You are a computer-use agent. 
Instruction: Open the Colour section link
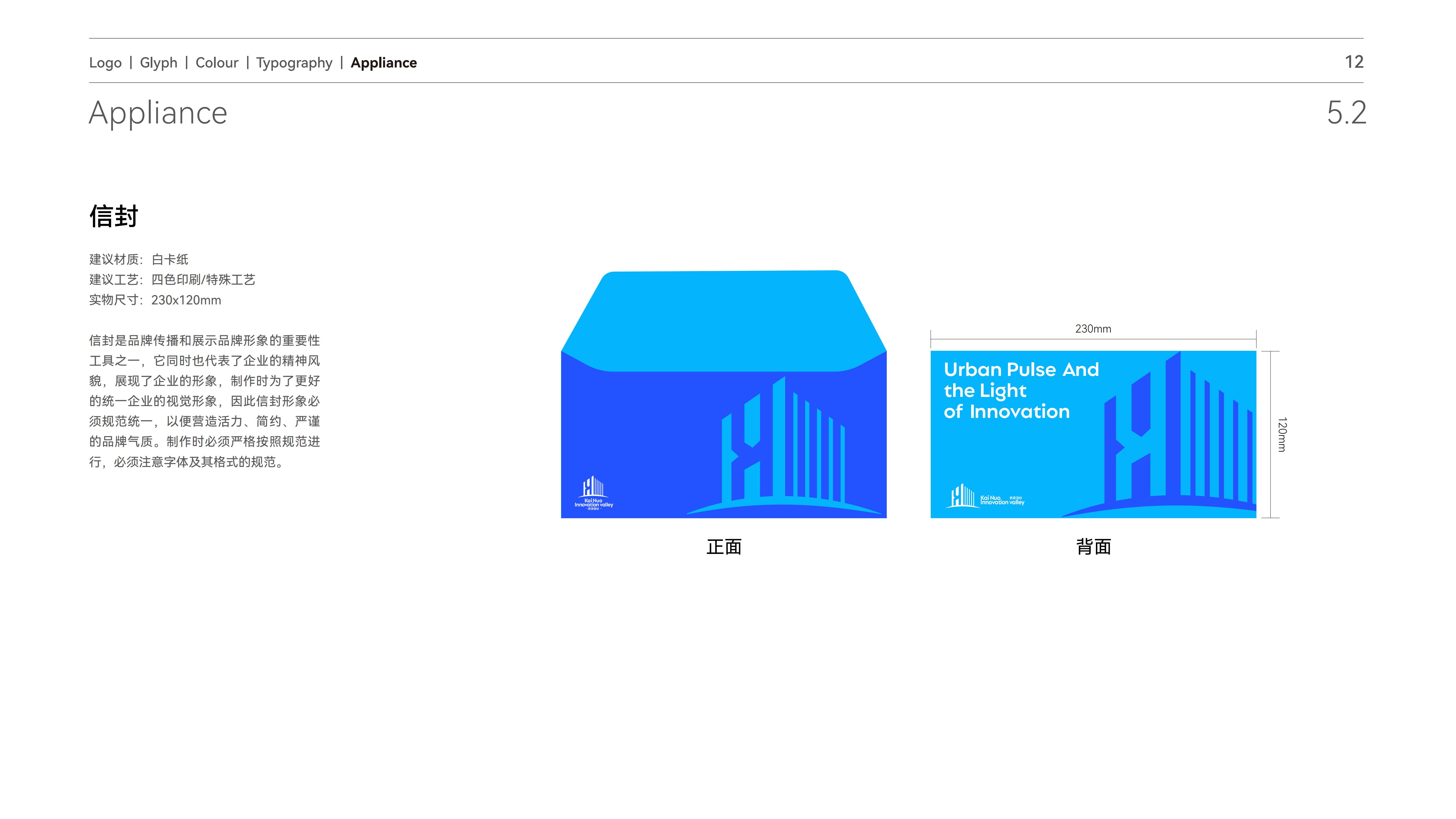pyautogui.click(x=217, y=63)
